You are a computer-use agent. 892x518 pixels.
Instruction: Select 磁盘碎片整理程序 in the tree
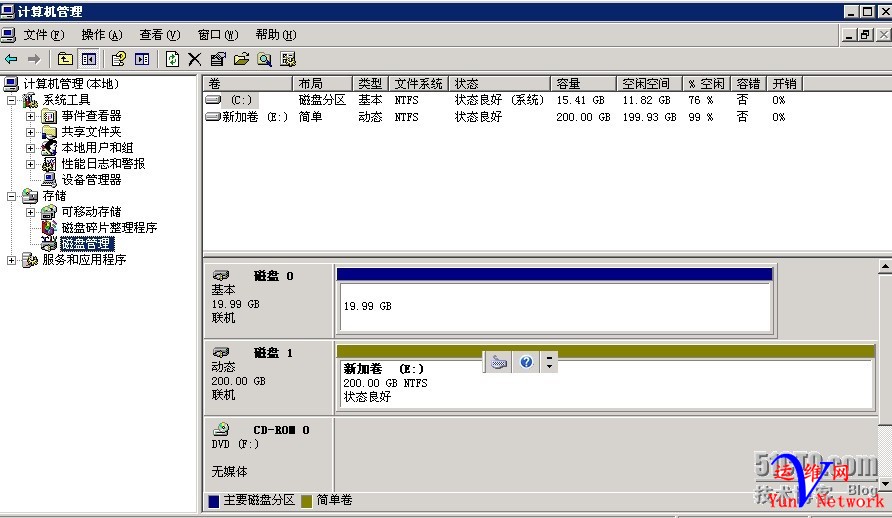point(109,227)
